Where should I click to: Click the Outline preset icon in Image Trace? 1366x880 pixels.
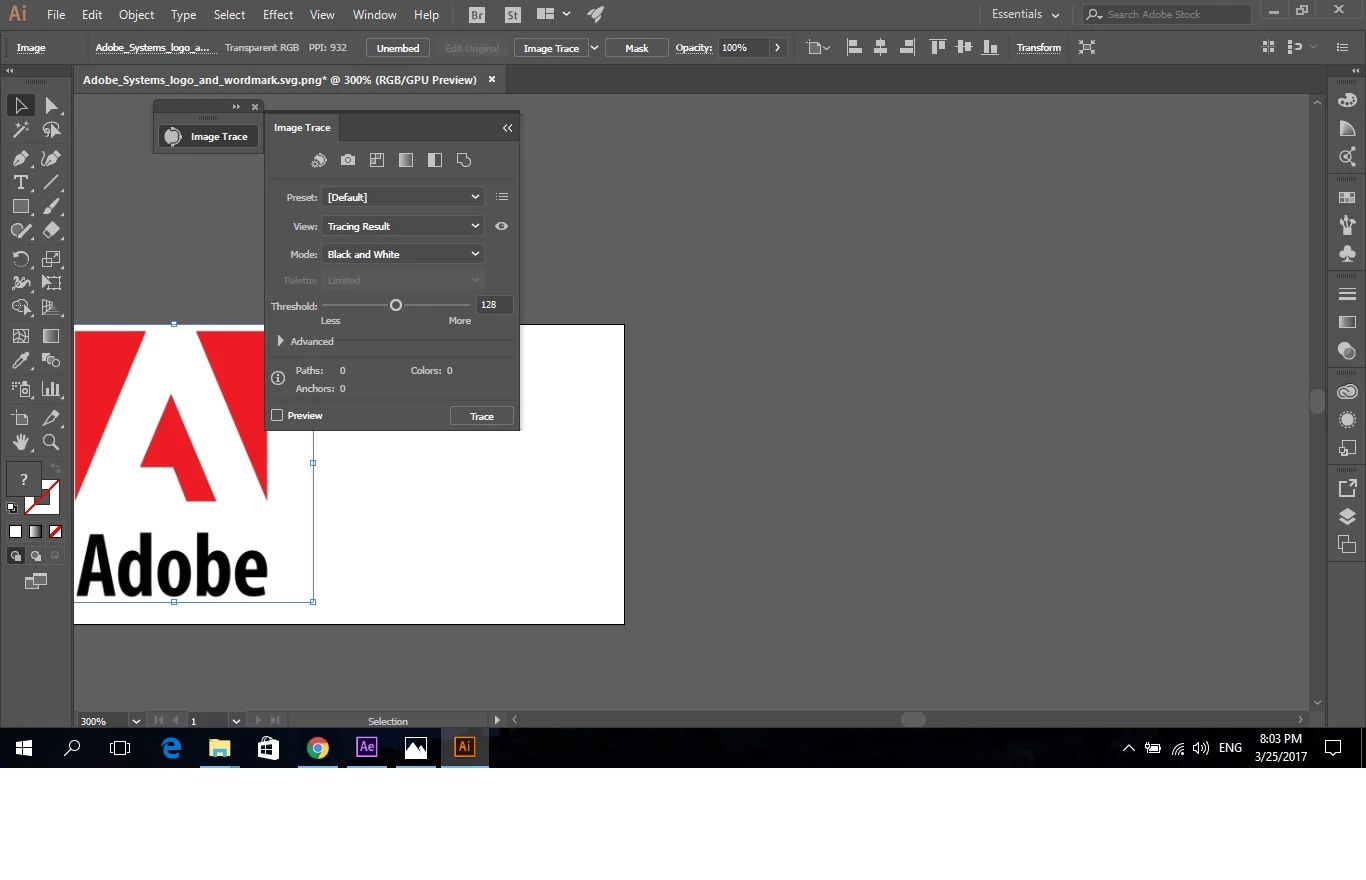tap(464, 160)
